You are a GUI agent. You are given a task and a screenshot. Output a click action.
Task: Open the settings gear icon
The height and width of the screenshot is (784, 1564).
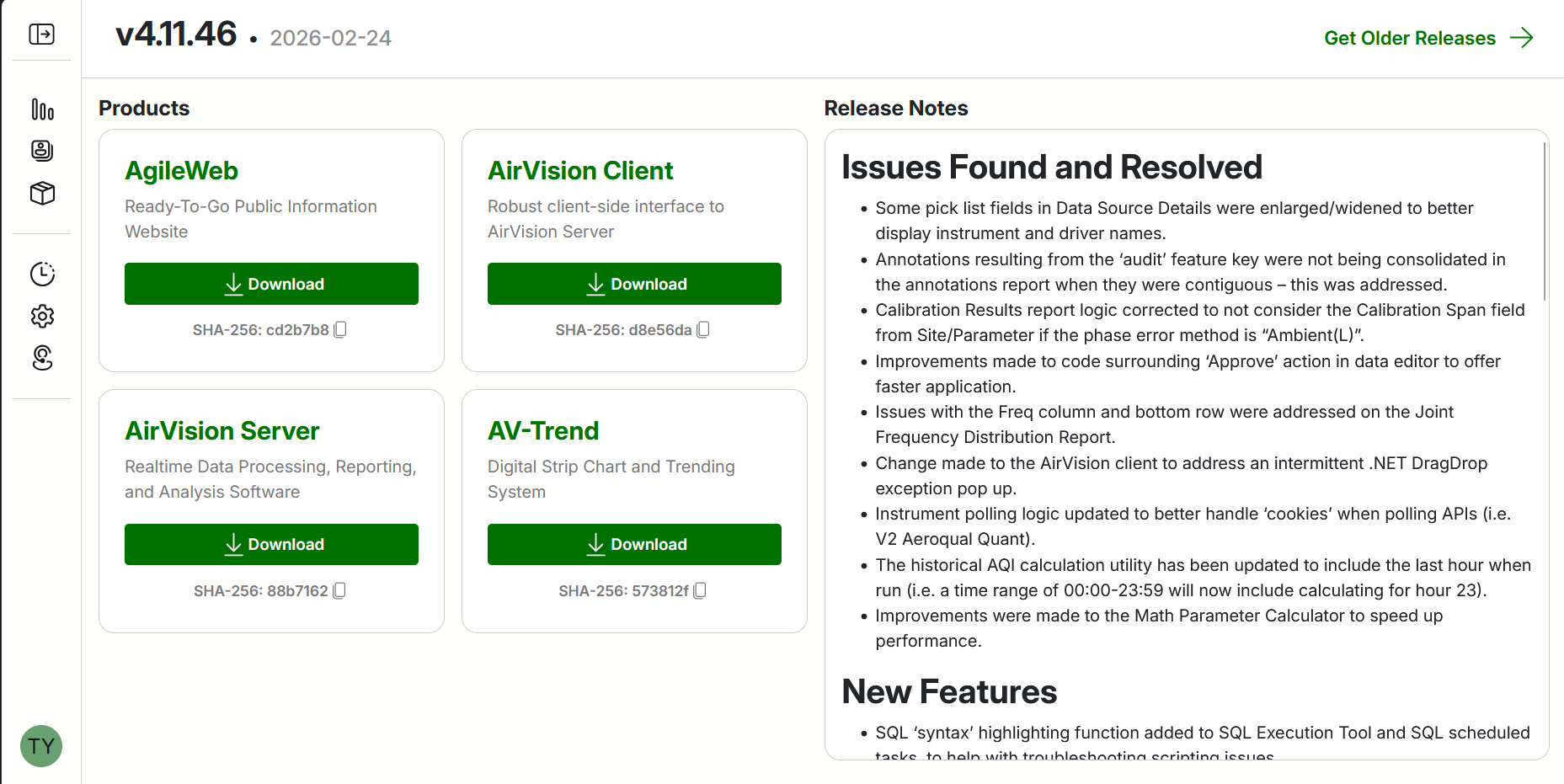coord(42,316)
